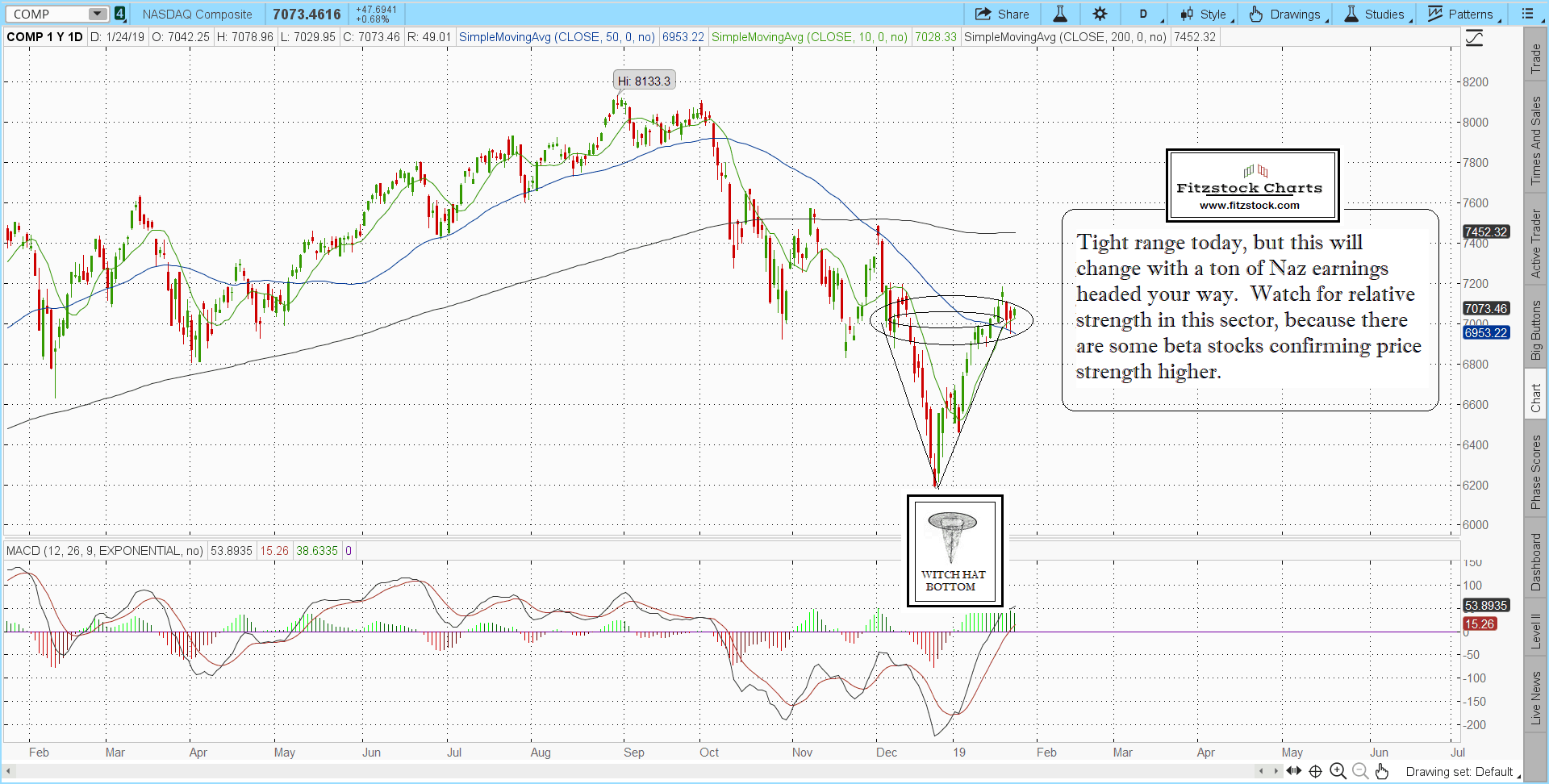Click the zoom in magnifier icon
1549x784 pixels.
(1338, 771)
